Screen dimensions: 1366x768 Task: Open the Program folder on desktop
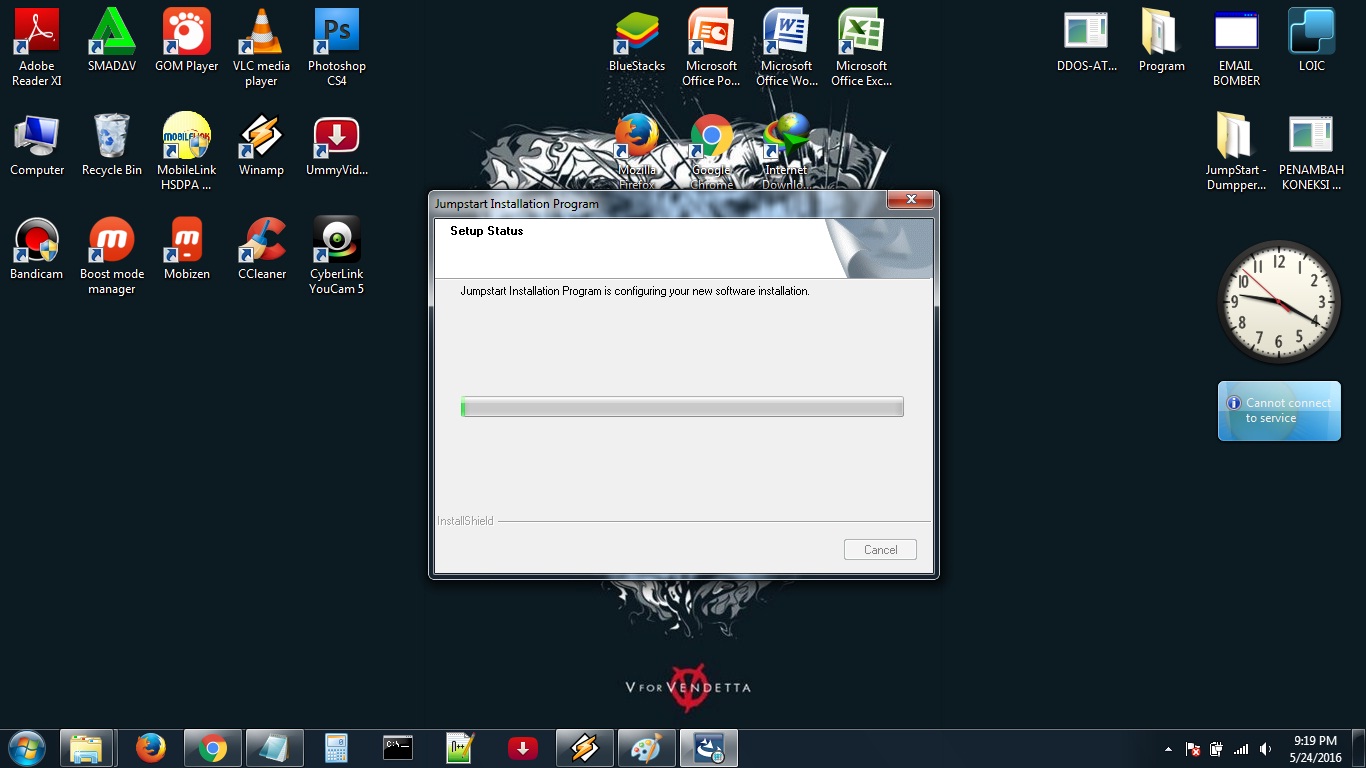(1162, 40)
